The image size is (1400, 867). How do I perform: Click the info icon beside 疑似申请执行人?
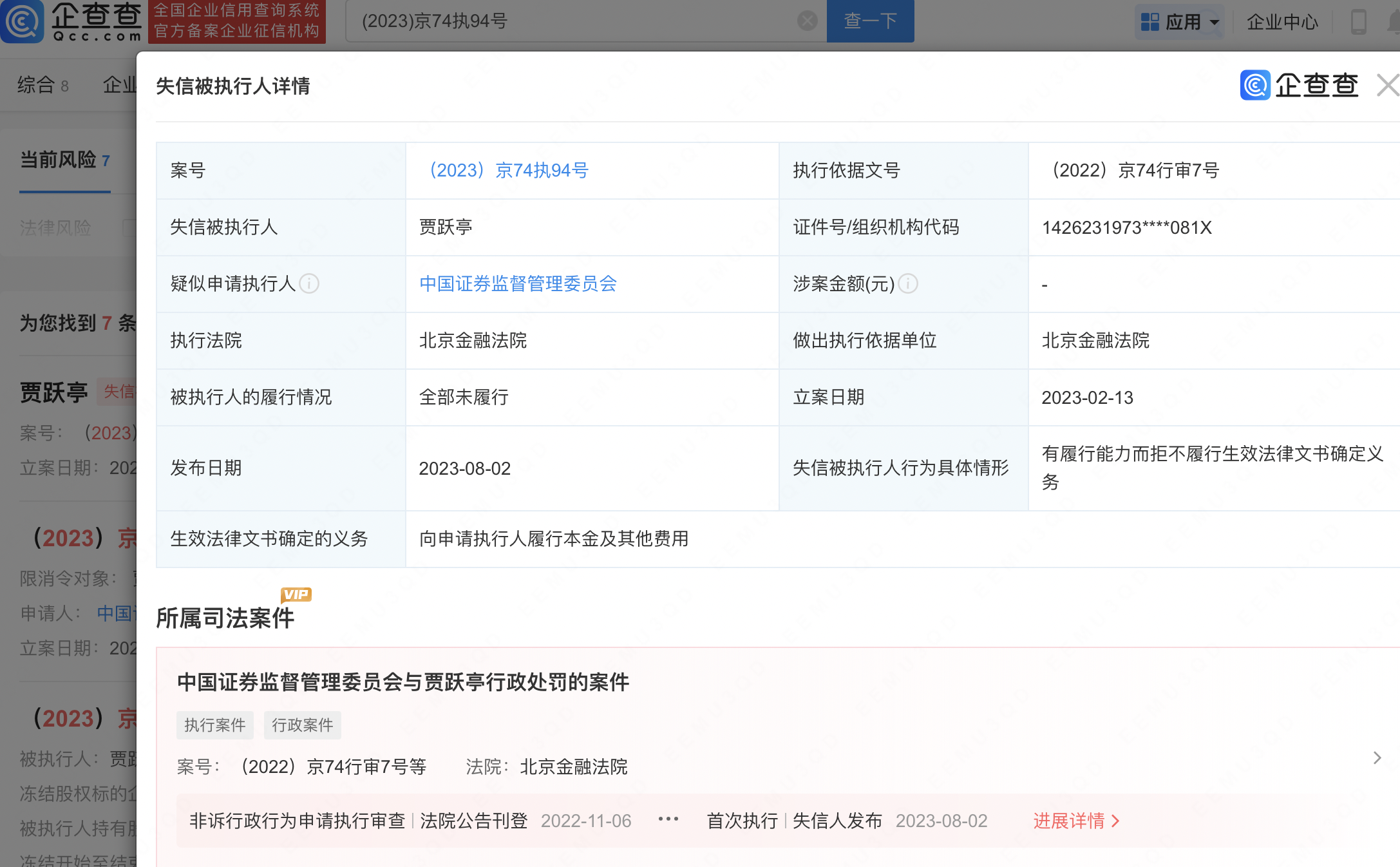(x=310, y=284)
